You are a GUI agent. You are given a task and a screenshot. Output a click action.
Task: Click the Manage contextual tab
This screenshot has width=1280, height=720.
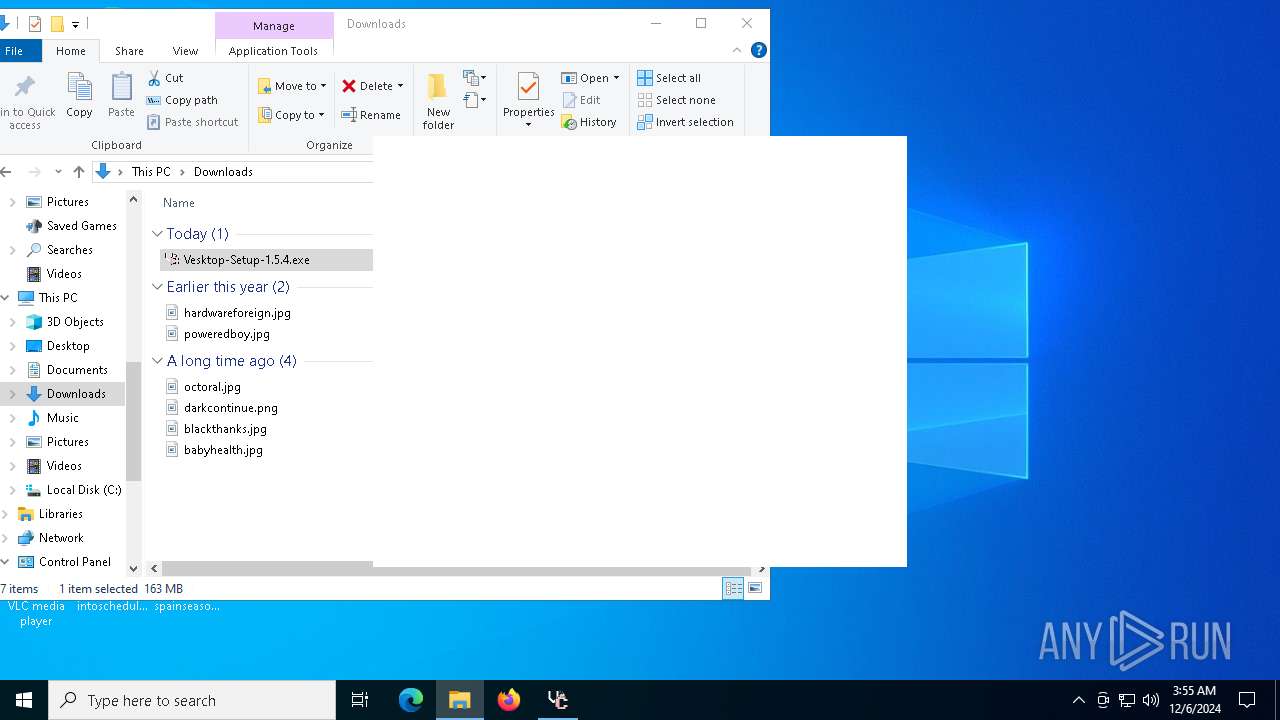(274, 26)
